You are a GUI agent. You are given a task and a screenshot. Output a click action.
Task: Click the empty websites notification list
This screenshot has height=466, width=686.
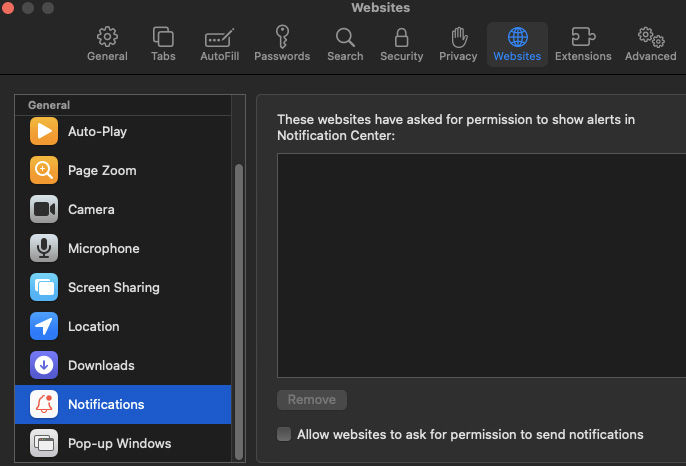[x=481, y=265]
